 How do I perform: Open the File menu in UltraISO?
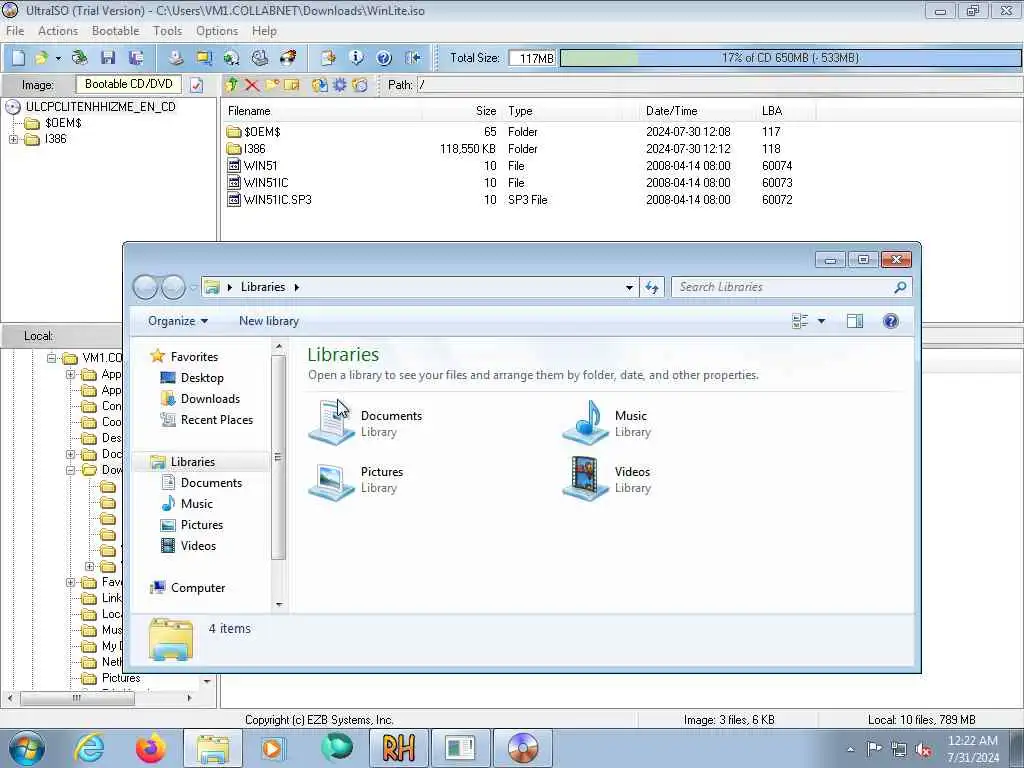15,31
